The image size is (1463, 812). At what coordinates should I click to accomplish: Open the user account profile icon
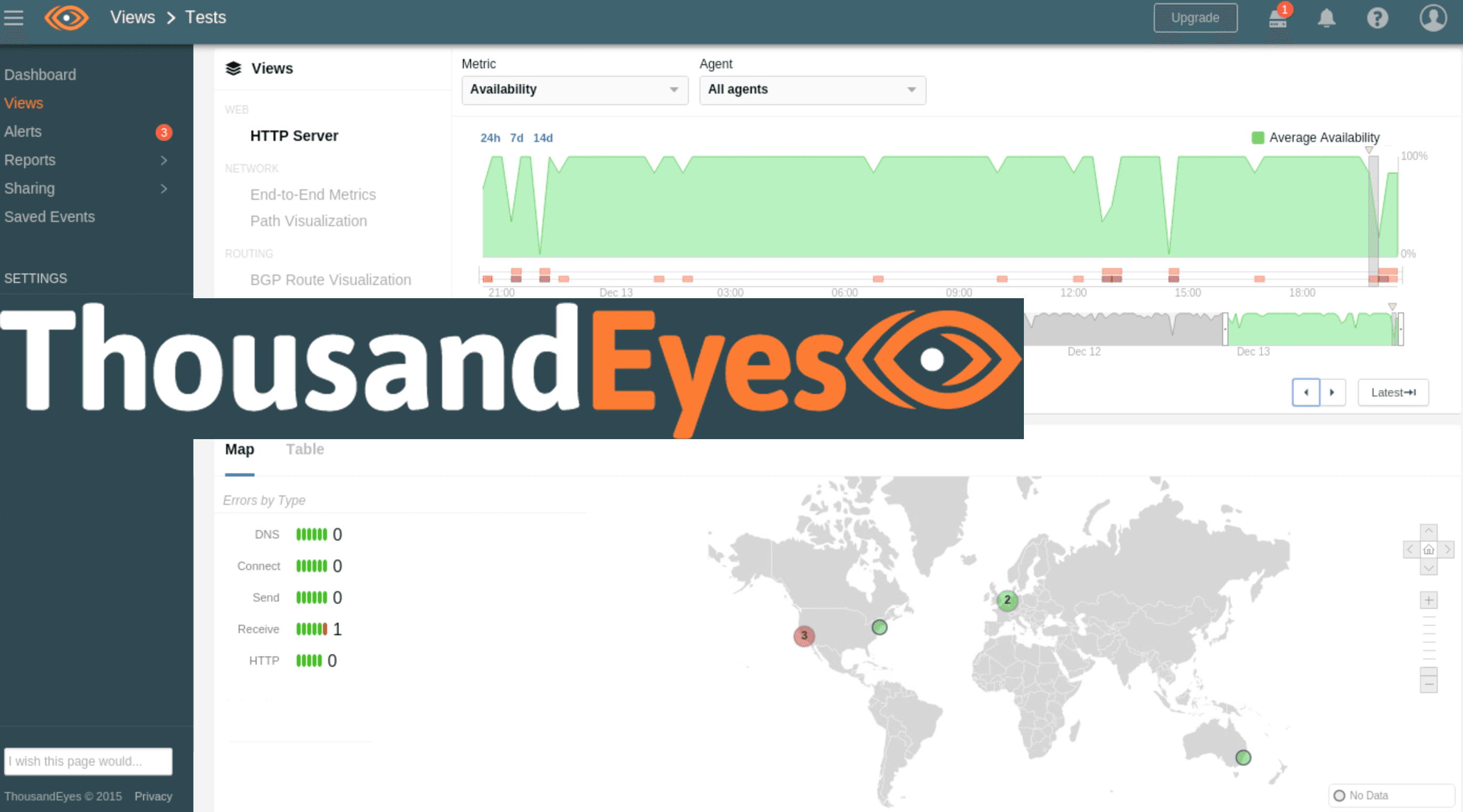[1433, 17]
